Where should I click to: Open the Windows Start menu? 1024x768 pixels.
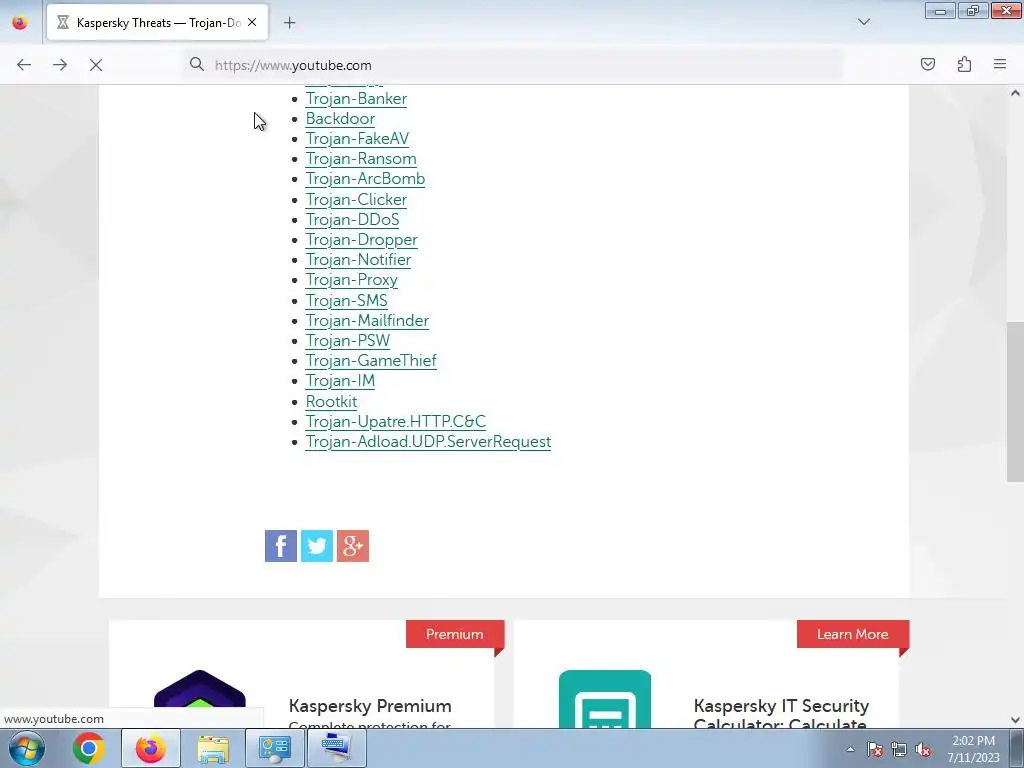coord(27,748)
